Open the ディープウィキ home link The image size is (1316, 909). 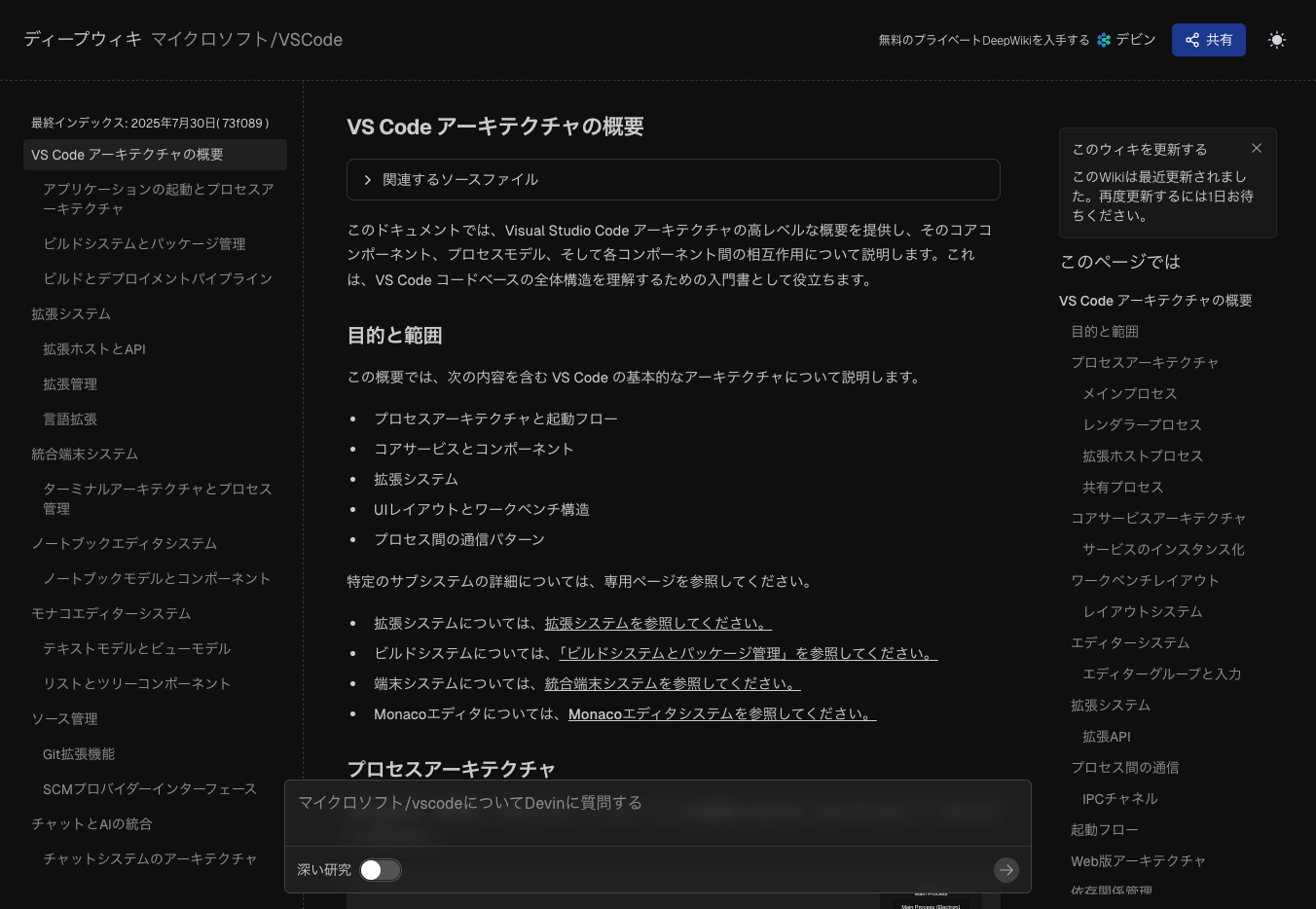[x=83, y=39]
